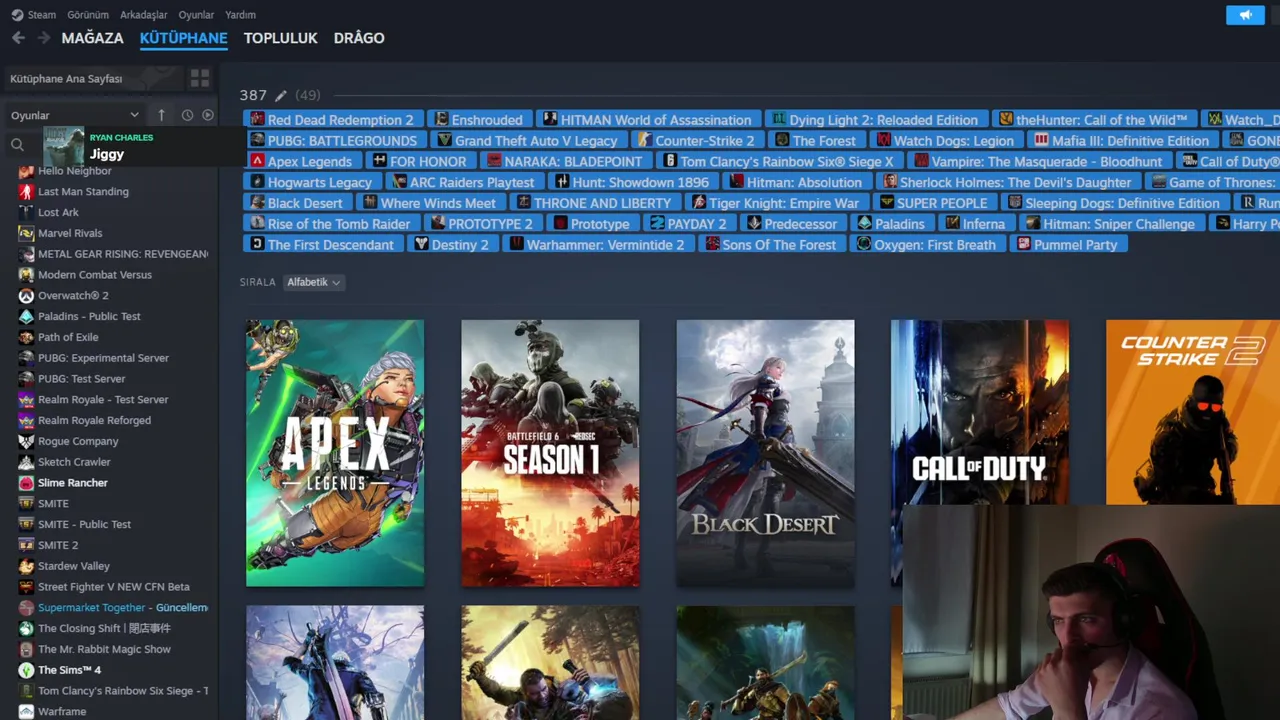Click the Realm Royale Reforged icon

click(x=26, y=421)
